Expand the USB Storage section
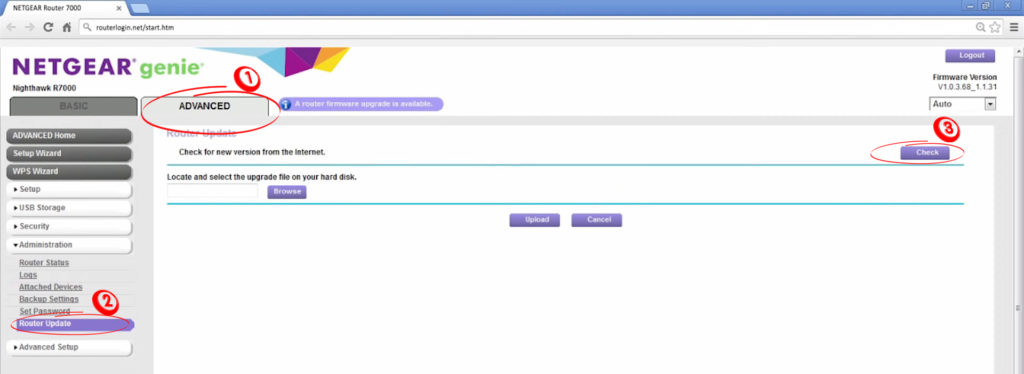This screenshot has height=374, width=1024. tap(69, 208)
